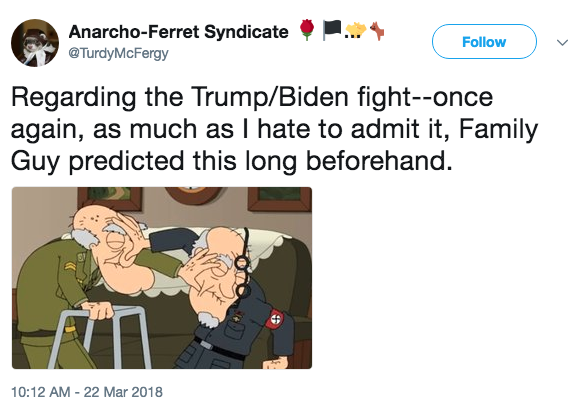Viewport: 588px width, 399px height.
Task: Click the red armband in the cartoon
Action: pyautogui.click(x=276, y=319)
